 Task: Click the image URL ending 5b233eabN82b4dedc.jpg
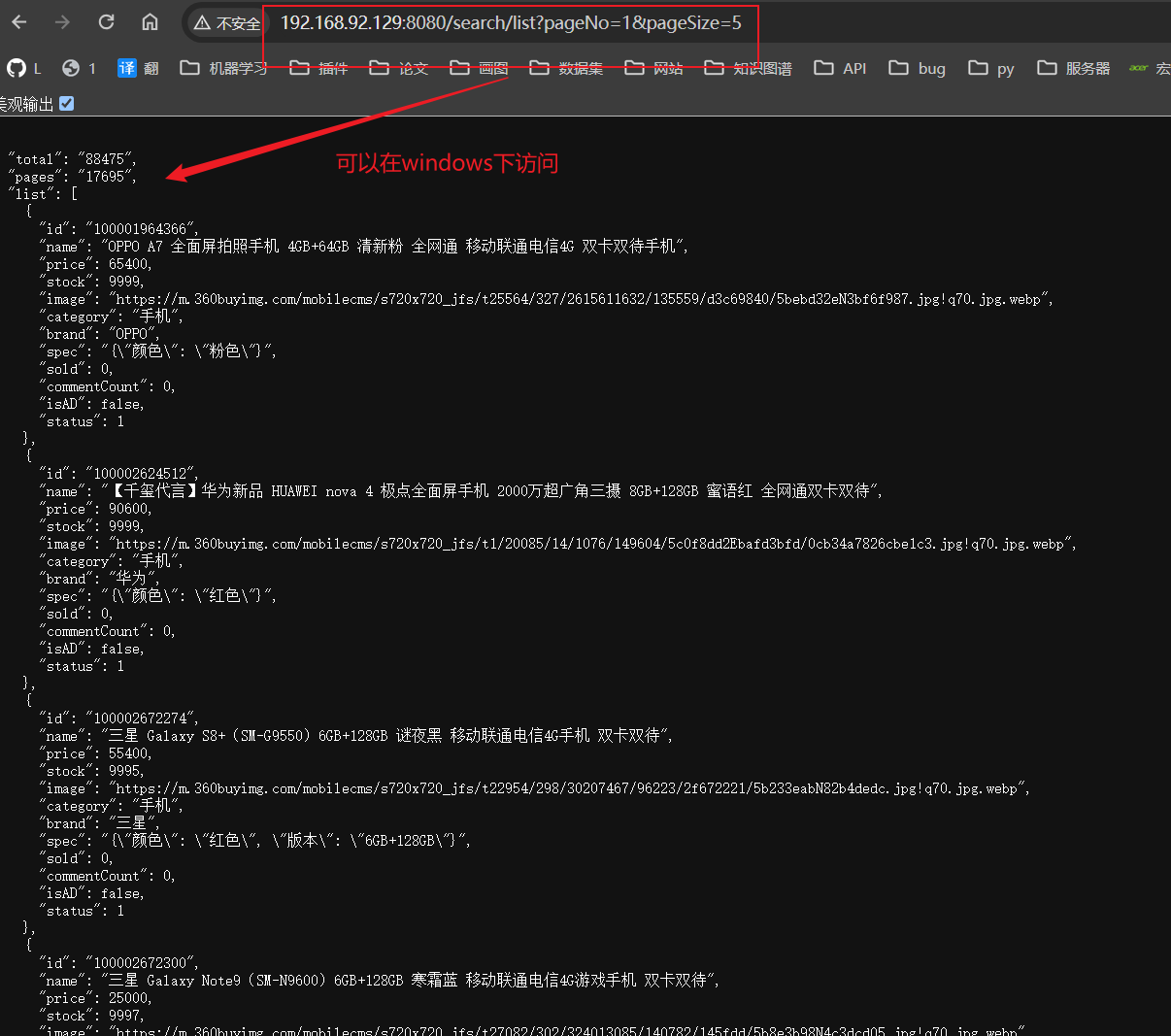coord(569,788)
